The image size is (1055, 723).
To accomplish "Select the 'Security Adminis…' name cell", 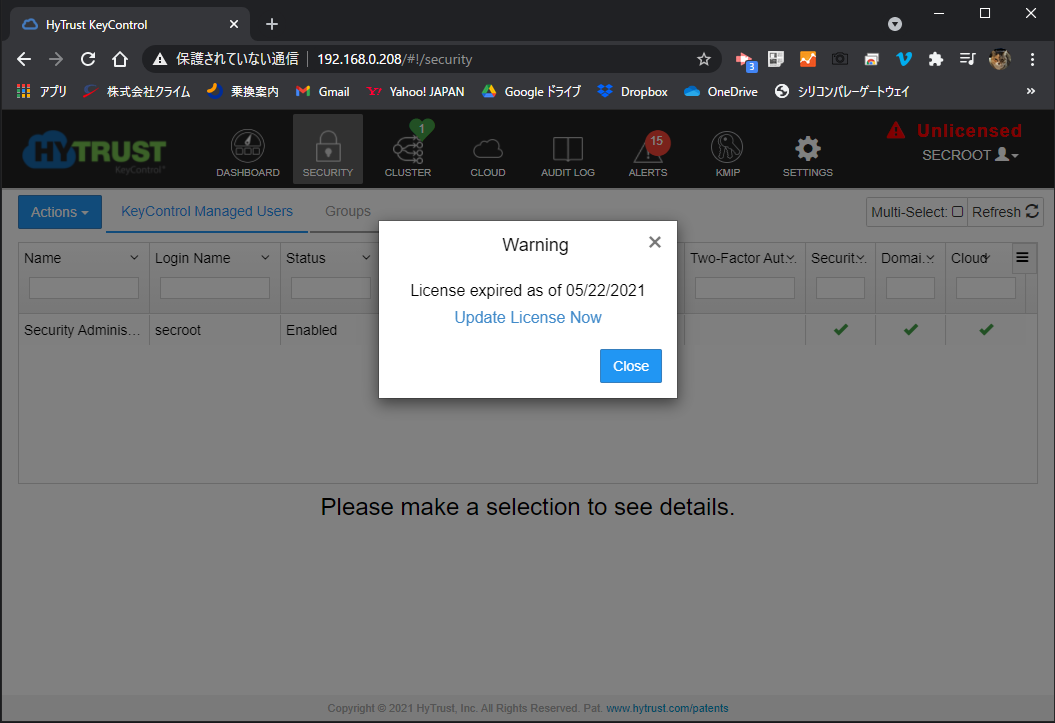I will 84,330.
